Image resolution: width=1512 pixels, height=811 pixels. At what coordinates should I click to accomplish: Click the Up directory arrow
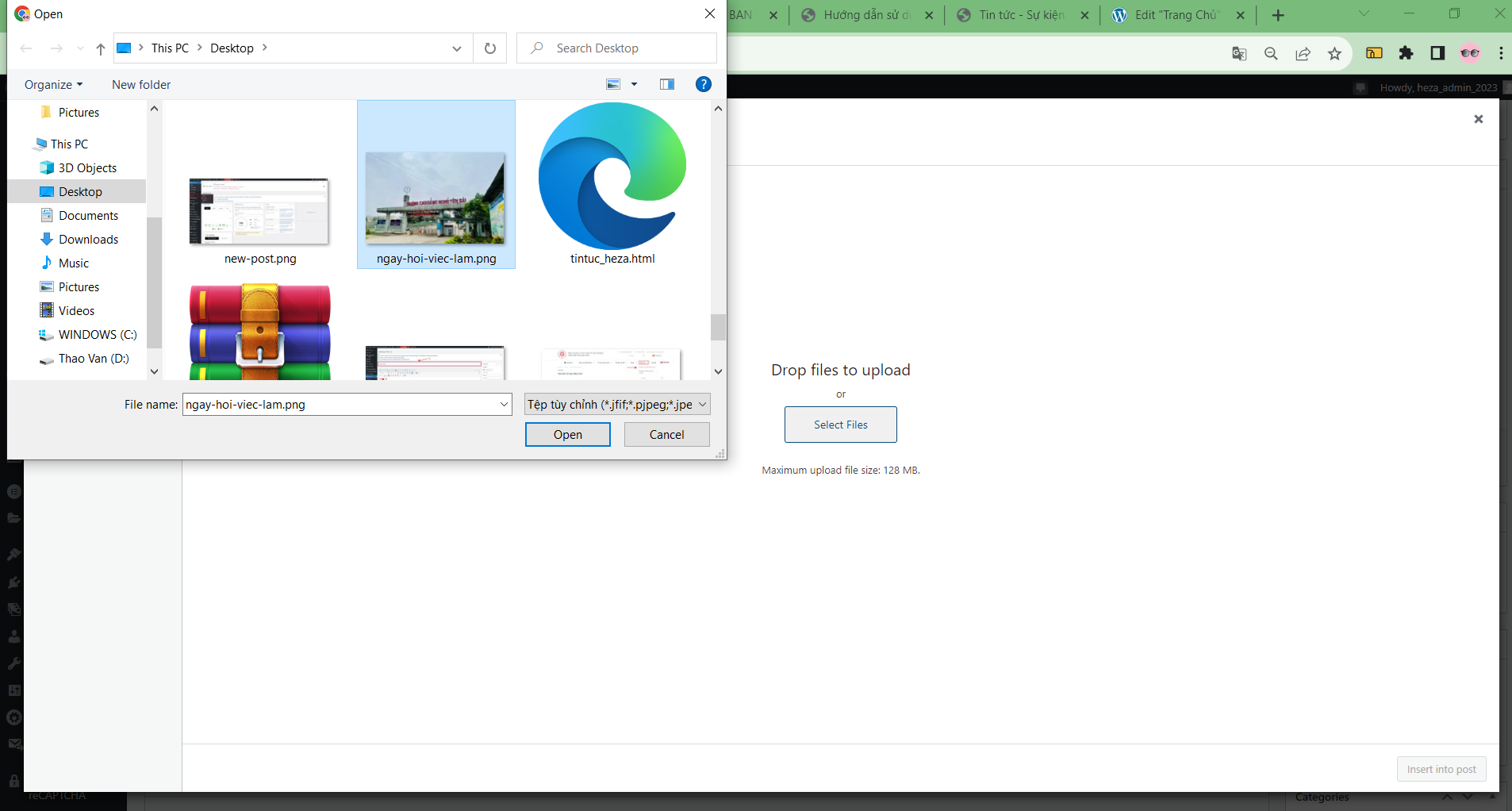(101, 48)
